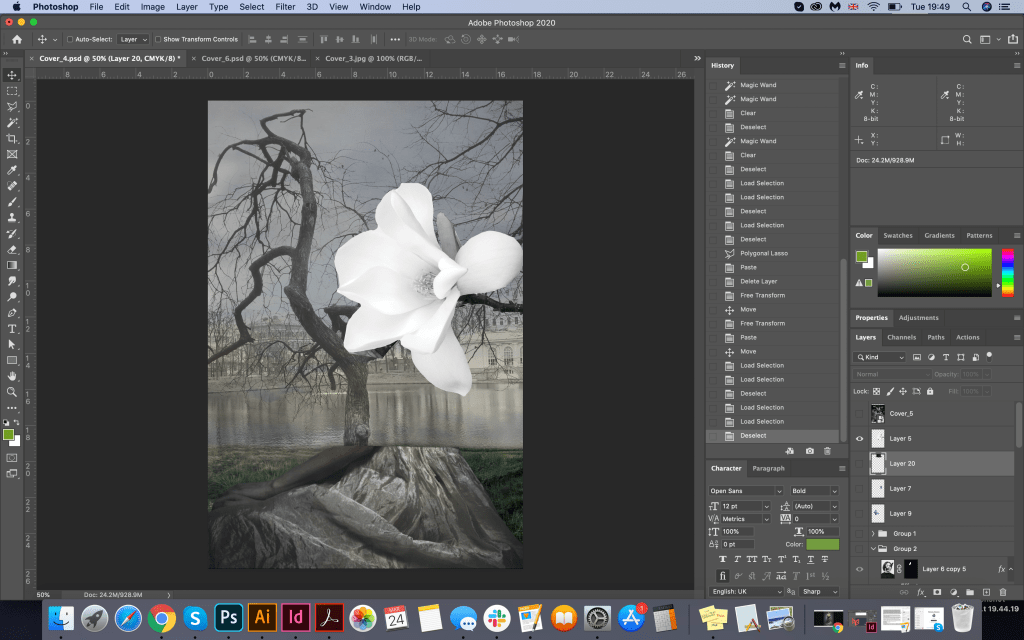This screenshot has height=640, width=1024.
Task: Switch to the Channels tab
Action: tap(901, 337)
